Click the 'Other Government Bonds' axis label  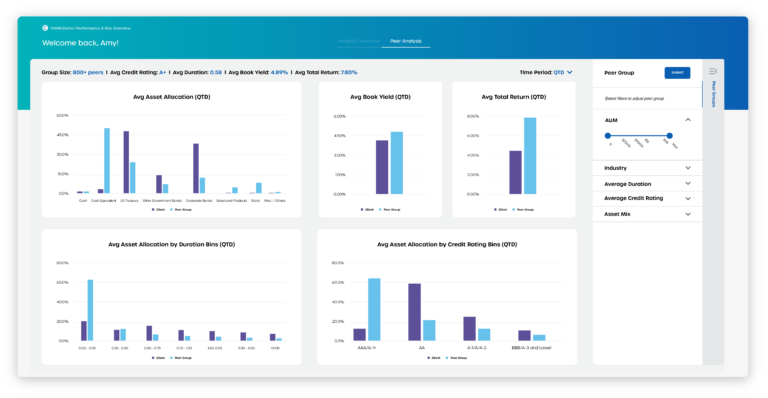click(162, 201)
